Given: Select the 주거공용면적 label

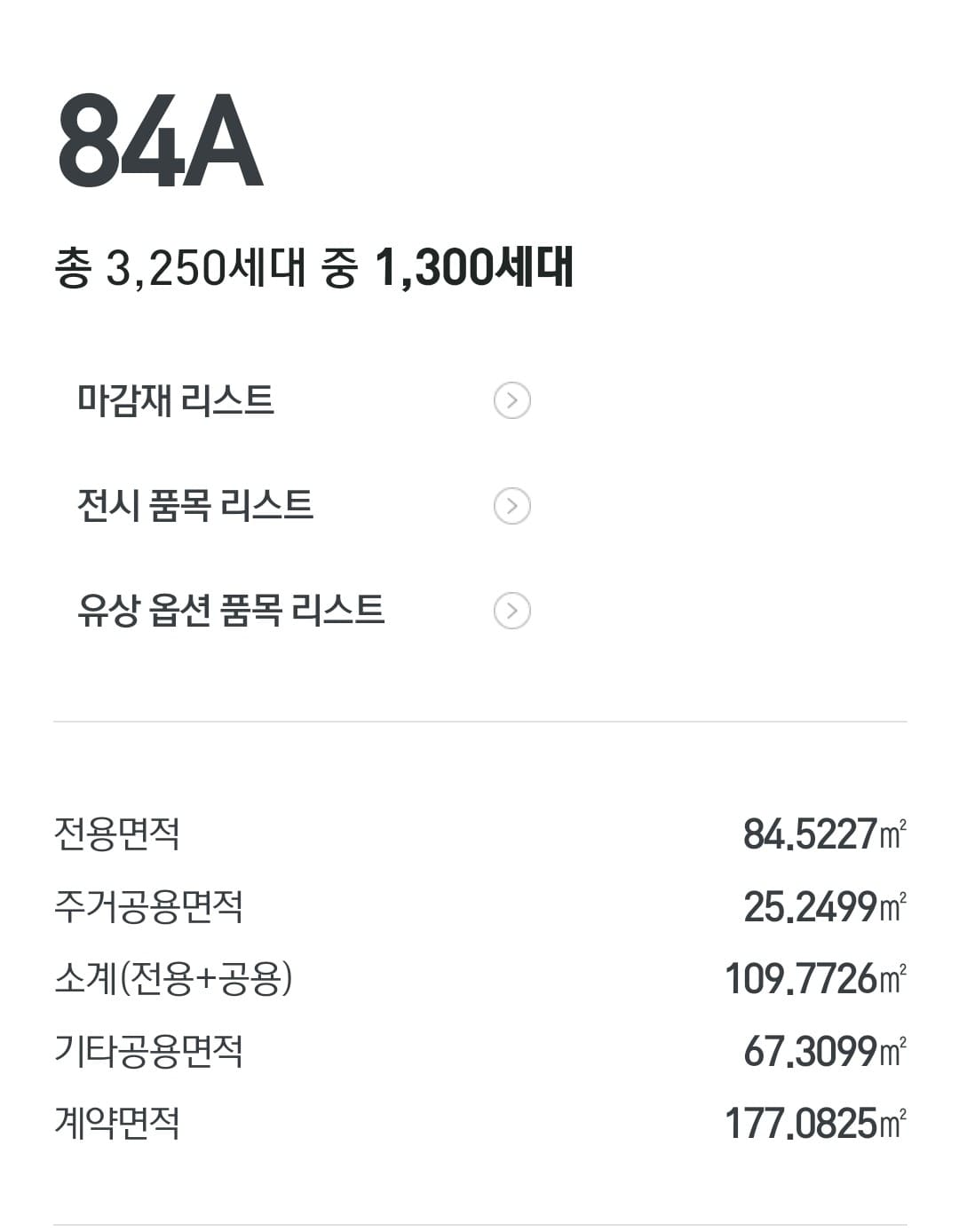Looking at the screenshot, I should 148,906.
